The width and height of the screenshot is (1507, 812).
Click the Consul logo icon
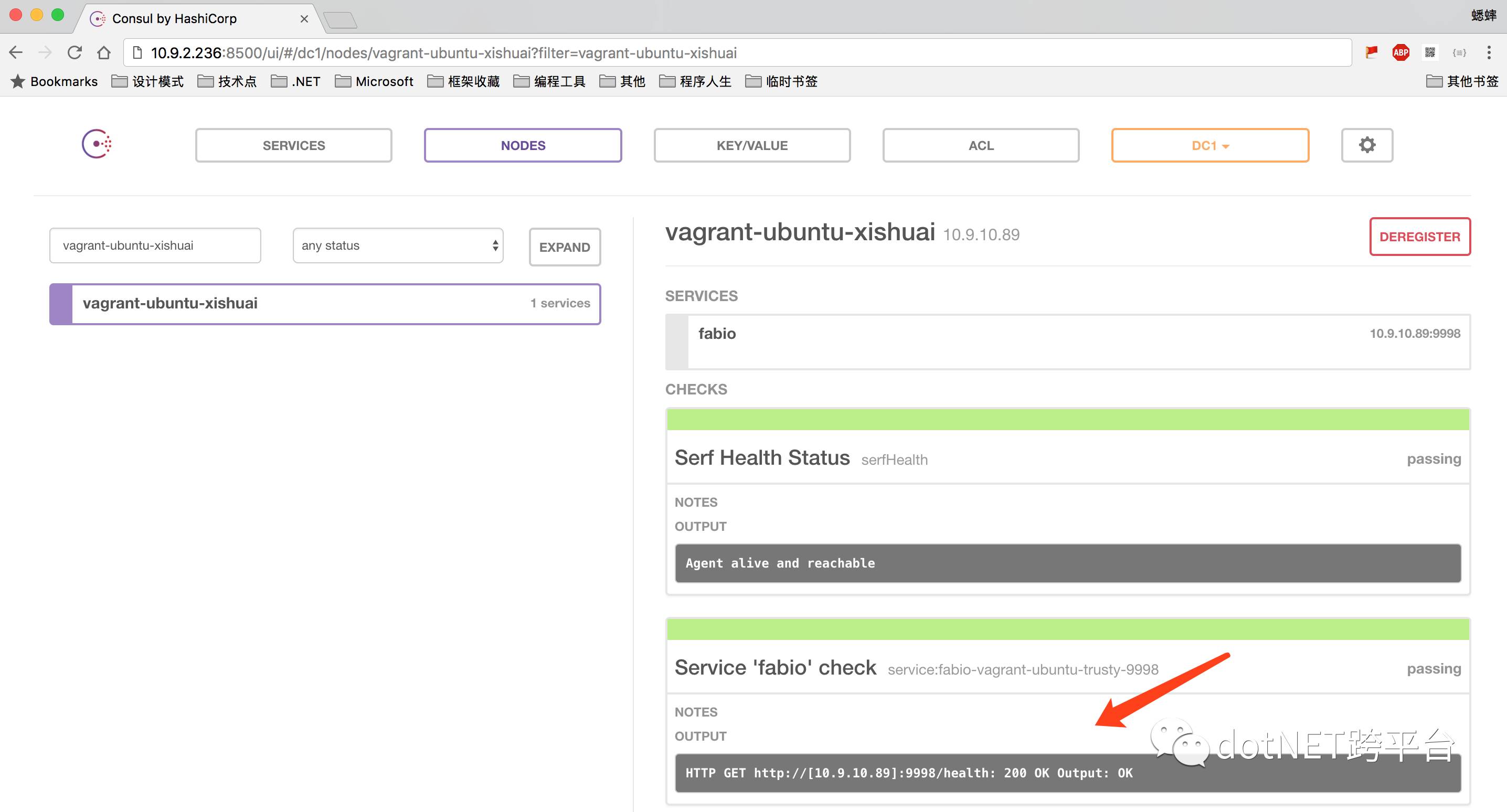click(97, 144)
